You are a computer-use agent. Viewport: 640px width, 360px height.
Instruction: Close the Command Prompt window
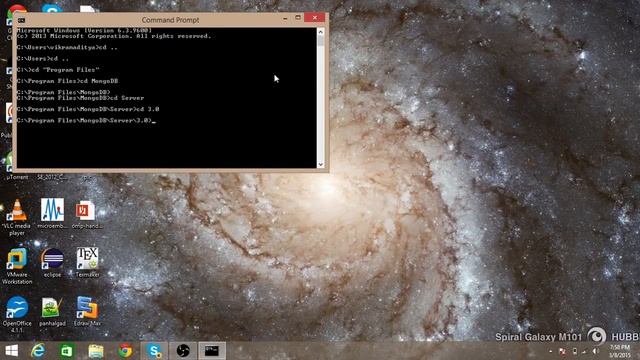tap(314, 18)
